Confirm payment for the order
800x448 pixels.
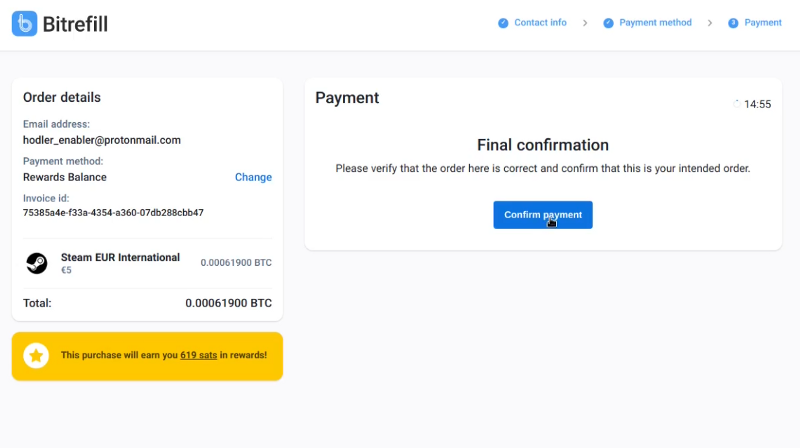coord(543,215)
